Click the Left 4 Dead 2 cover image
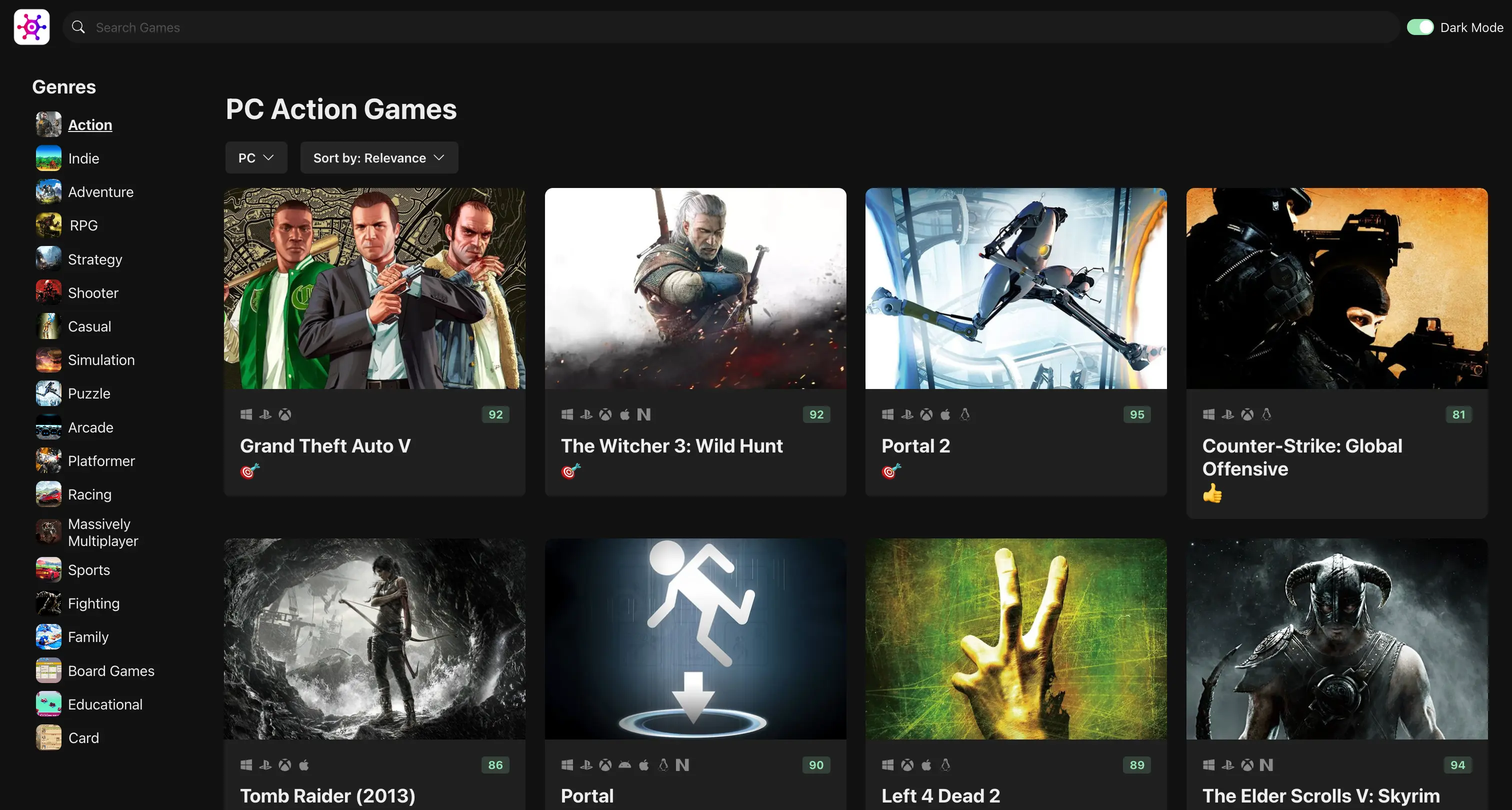Image resolution: width=1512 pixels, height=810 pixels. point(1015,638)
